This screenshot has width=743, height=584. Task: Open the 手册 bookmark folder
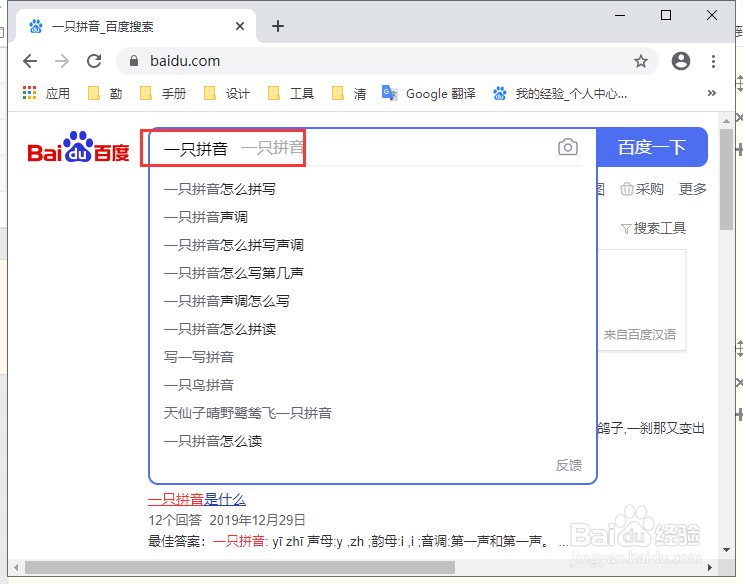[163, 93]
